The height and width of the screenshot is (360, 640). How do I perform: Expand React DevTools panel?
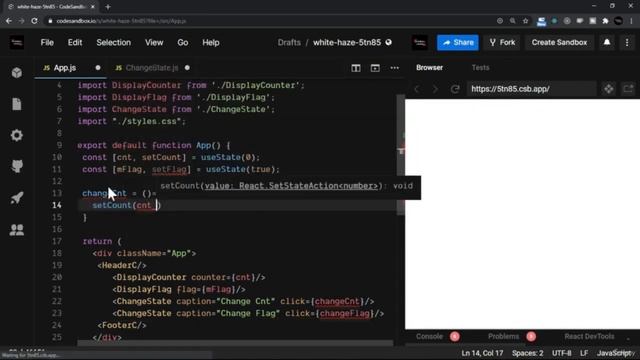[589, 336]
